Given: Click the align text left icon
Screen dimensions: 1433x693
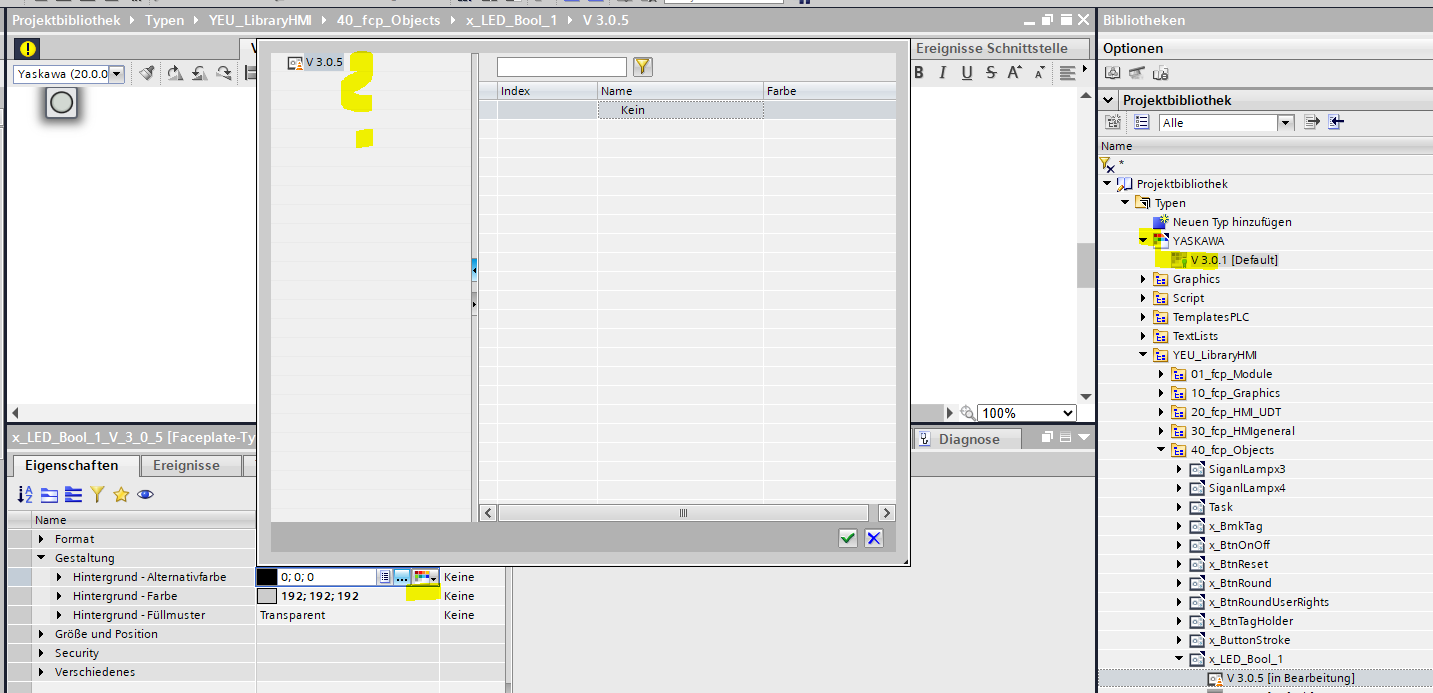Looking at the screenshot, I should [1067, 72].
